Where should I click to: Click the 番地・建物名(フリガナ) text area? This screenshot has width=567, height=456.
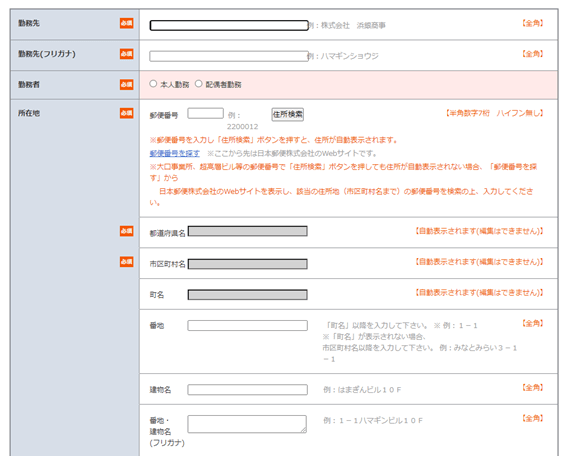coord(247,424)
